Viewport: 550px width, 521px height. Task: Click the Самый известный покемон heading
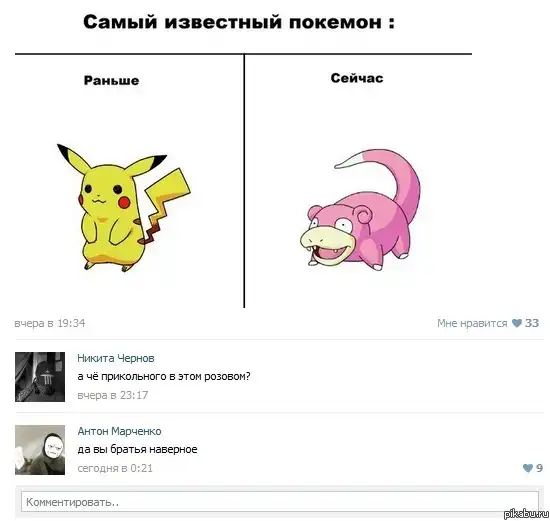tap(239, 22)
